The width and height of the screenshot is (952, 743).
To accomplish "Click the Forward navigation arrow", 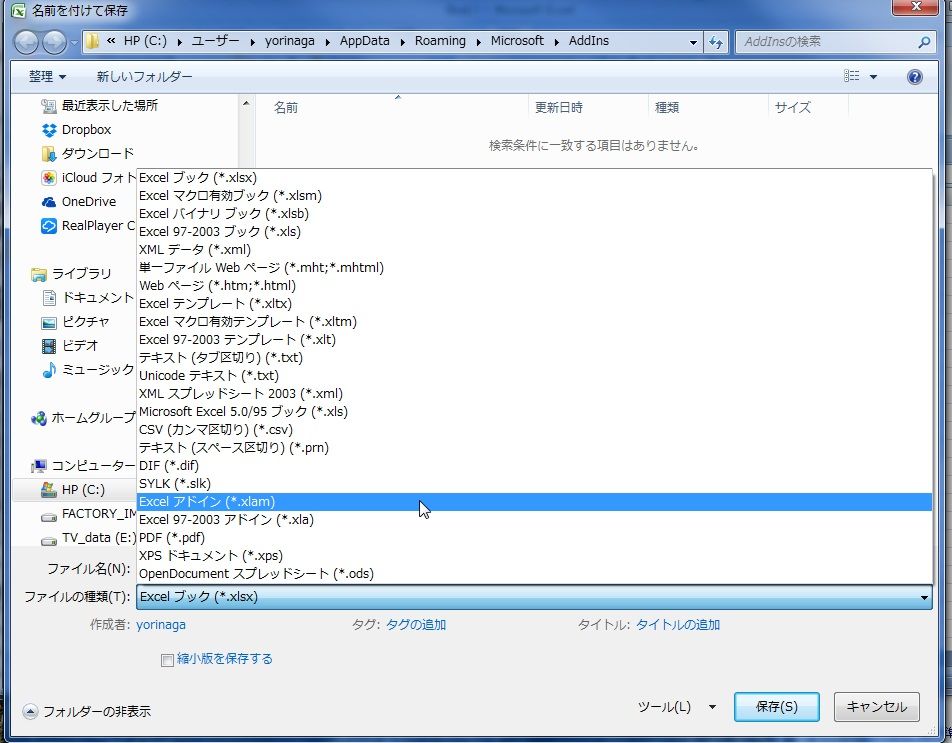I will pos(54,42).
